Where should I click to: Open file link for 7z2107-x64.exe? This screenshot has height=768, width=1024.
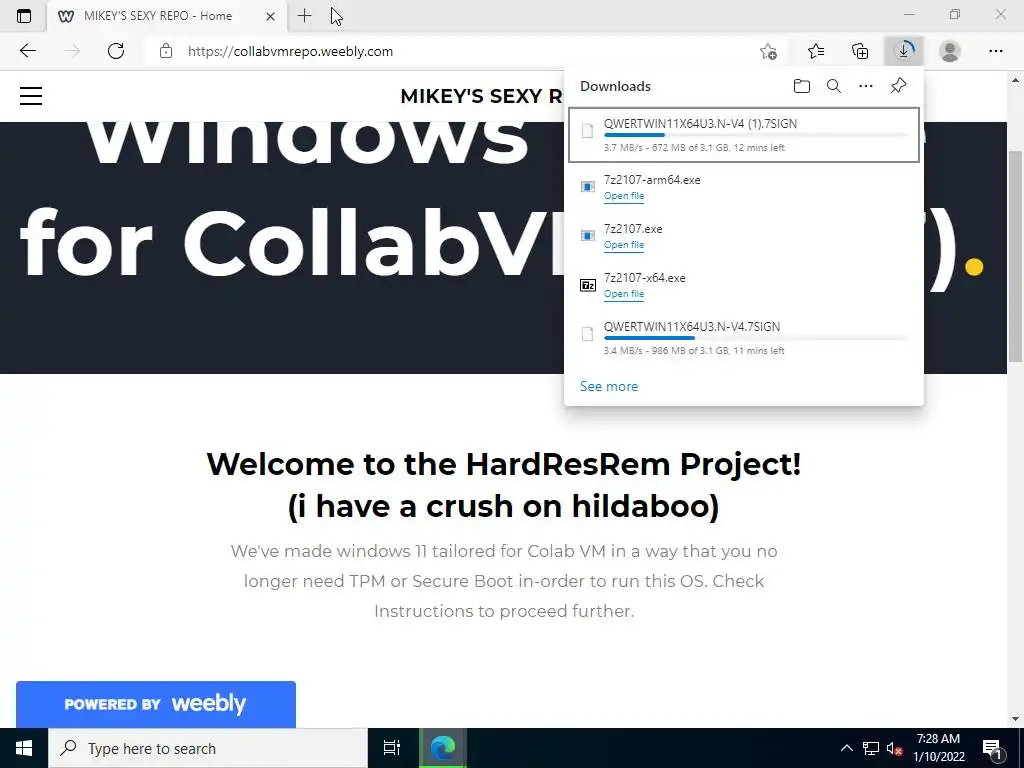click(x=624, y=294)
